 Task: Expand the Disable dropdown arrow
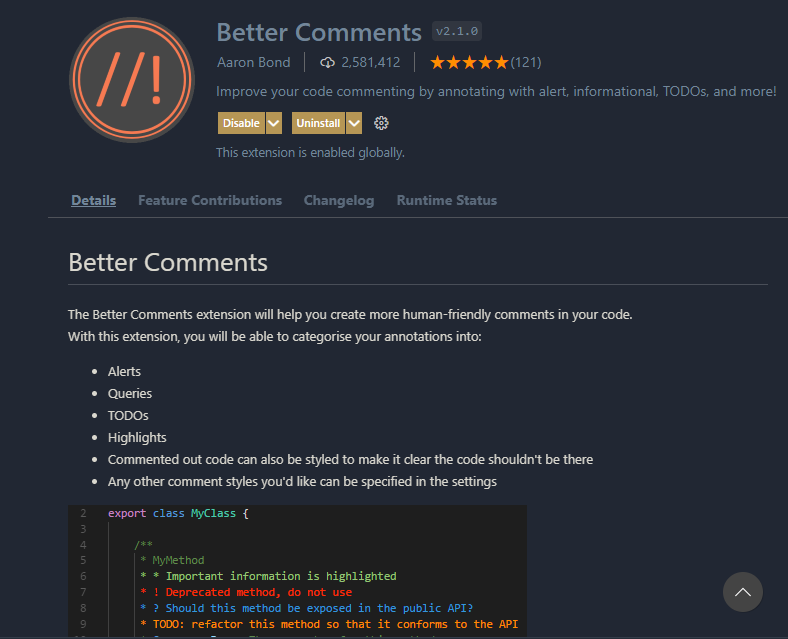[x=274, y=123]
